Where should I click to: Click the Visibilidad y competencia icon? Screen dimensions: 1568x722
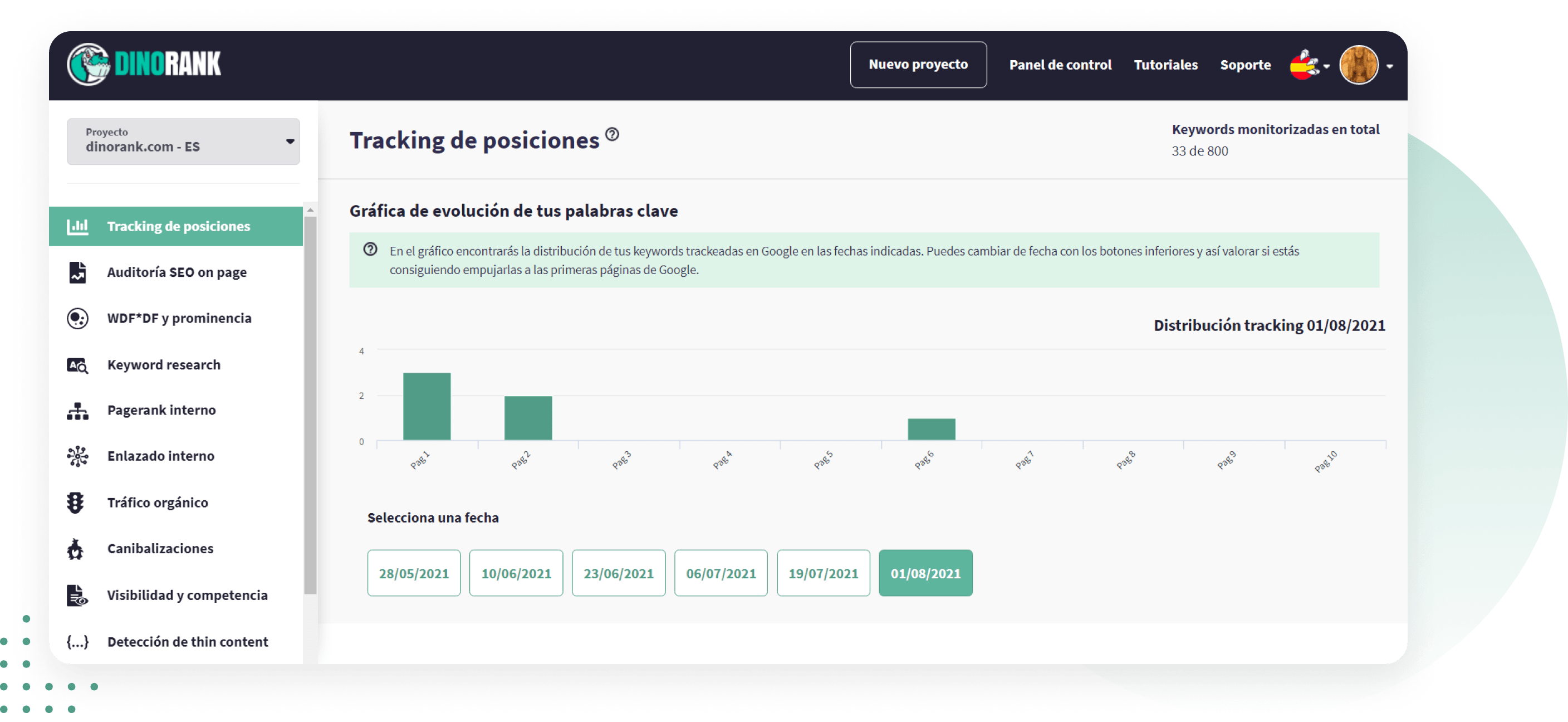click(77, 595)
